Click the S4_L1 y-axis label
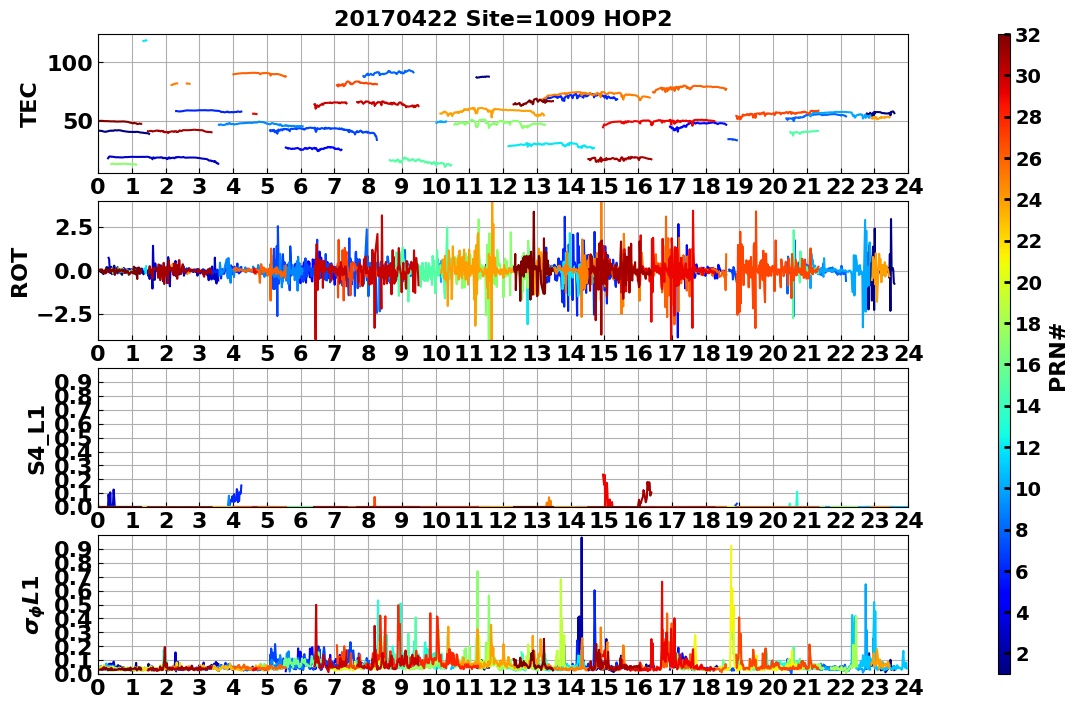The image size is (1077, 709). [36, 440]
